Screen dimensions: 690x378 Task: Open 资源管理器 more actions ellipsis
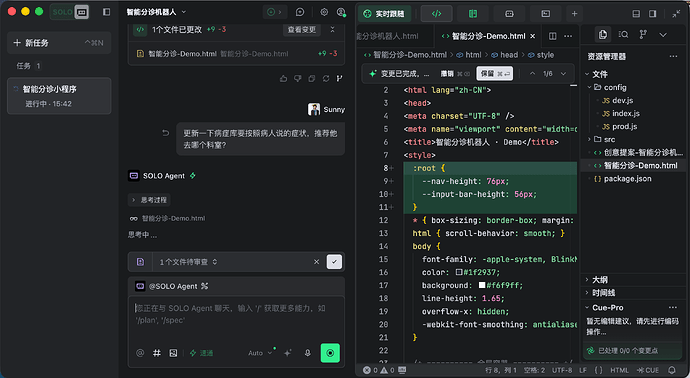pos(673,56)
